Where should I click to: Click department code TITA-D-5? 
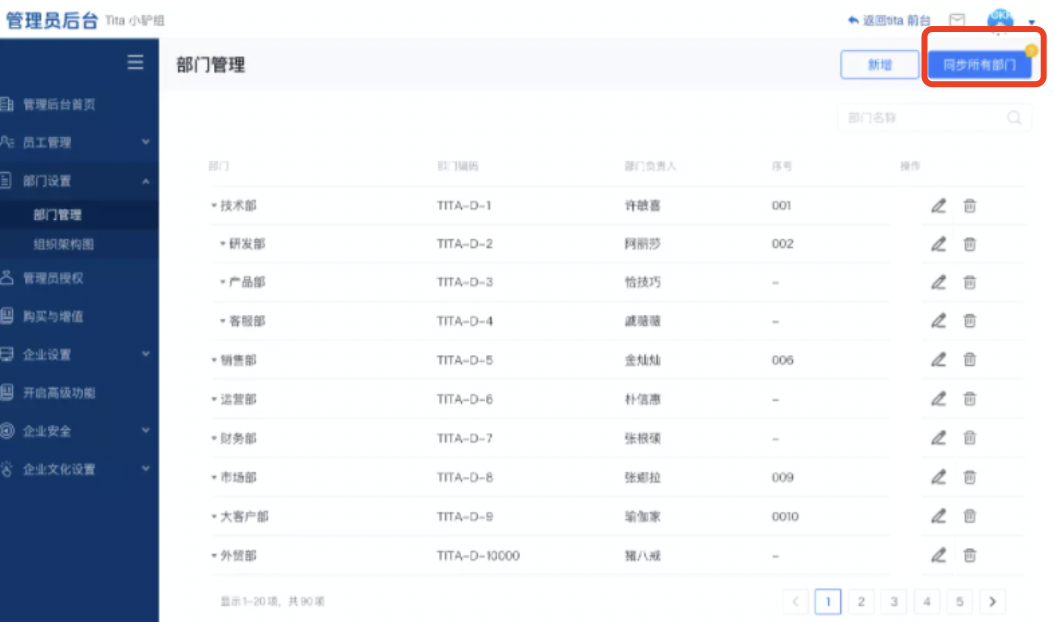(x=464, y=360)
